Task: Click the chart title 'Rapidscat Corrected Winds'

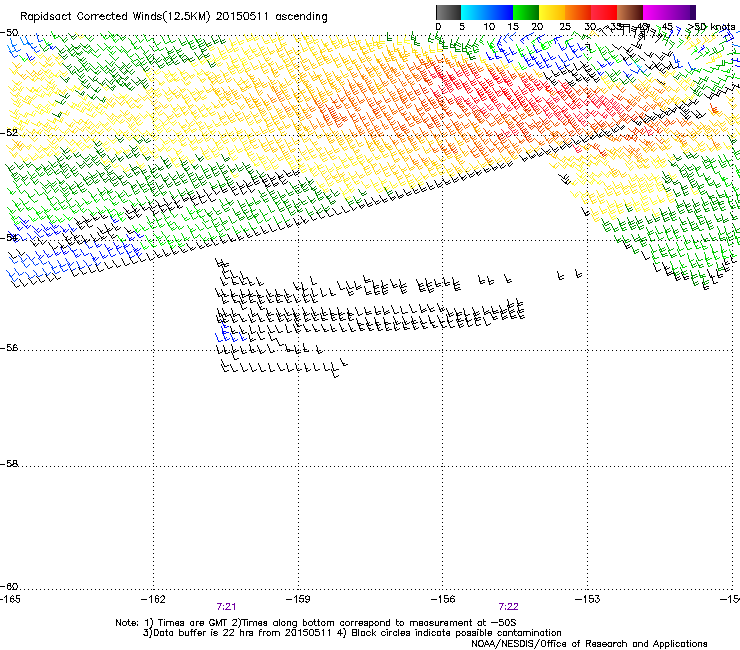Action: [90, 16]
